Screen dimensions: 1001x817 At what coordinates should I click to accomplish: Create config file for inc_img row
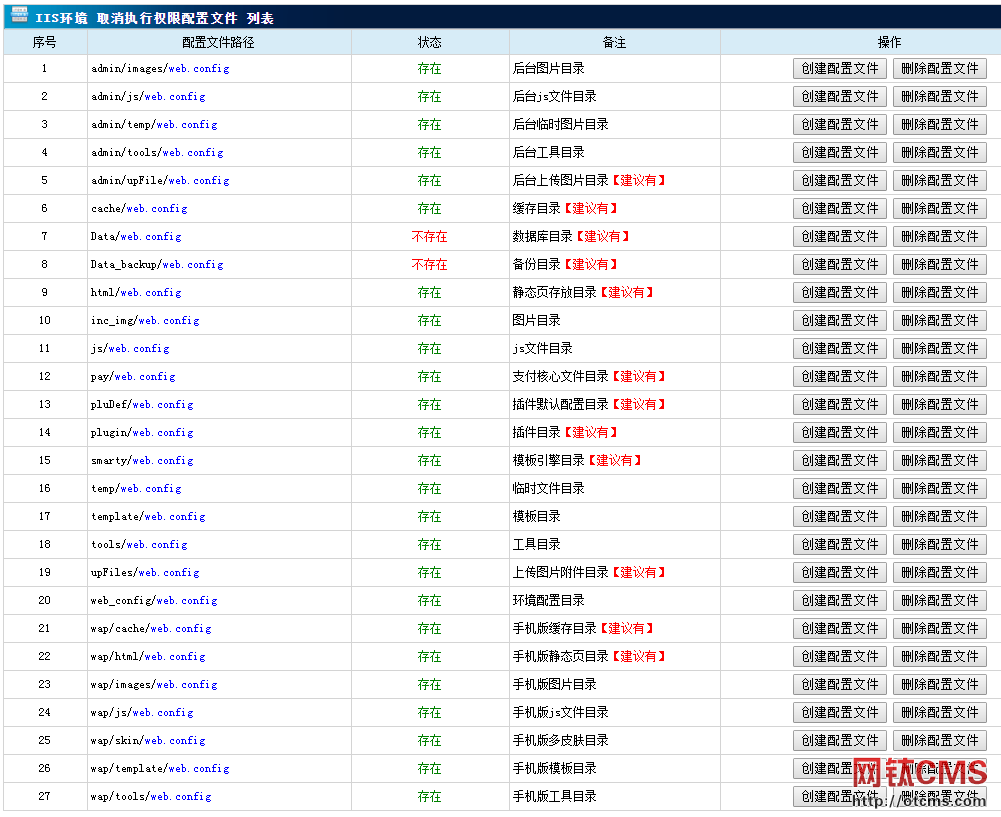click(x=839, y=320)
